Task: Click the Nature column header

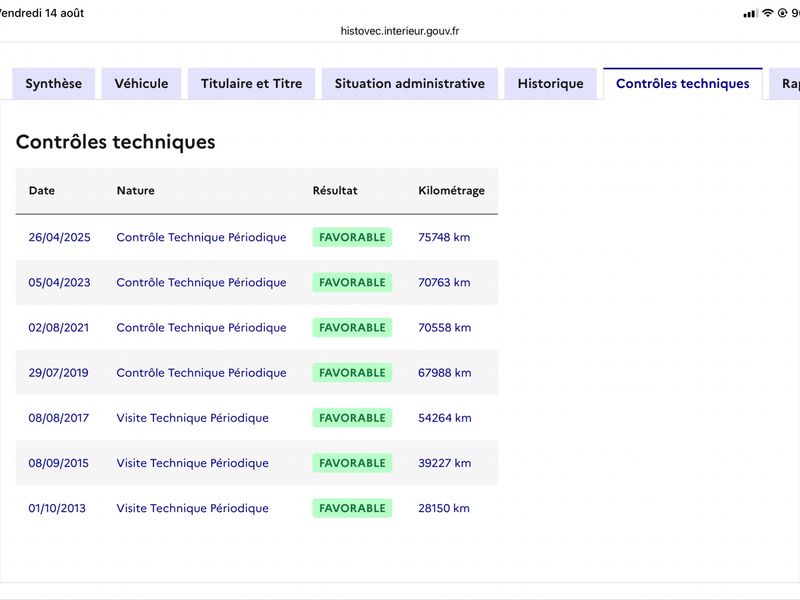Action: click(136, 190)
